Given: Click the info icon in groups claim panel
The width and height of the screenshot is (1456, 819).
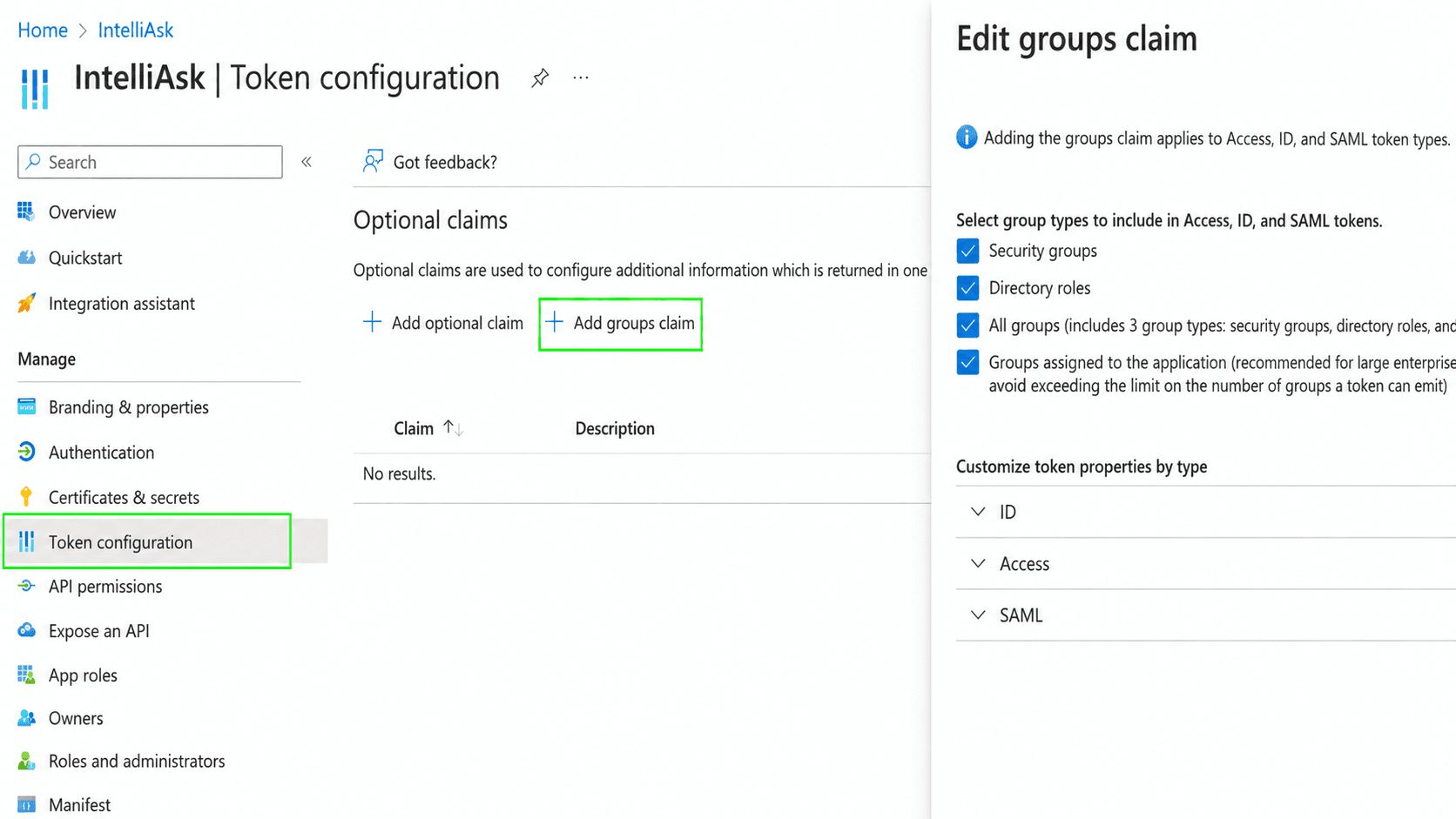Looking at the screenshot, I should point(967,138).
